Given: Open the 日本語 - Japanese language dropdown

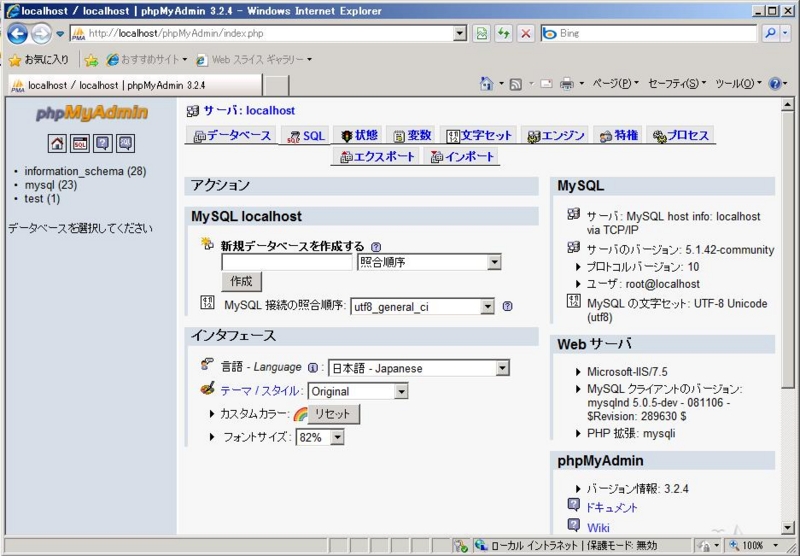Looking at the screenshot, I should click(x=418, y=368).
